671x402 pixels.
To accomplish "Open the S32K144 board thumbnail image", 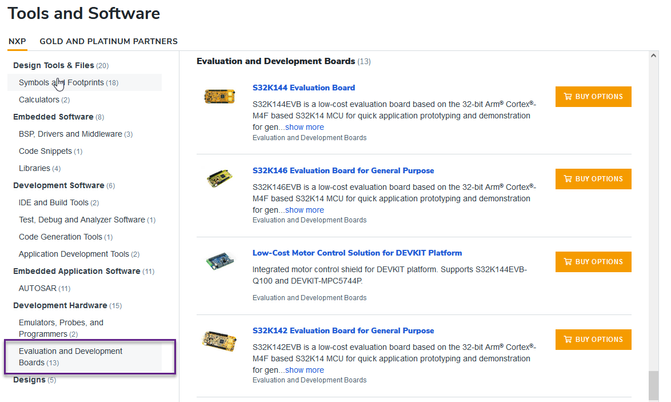I will coord(216,97).
